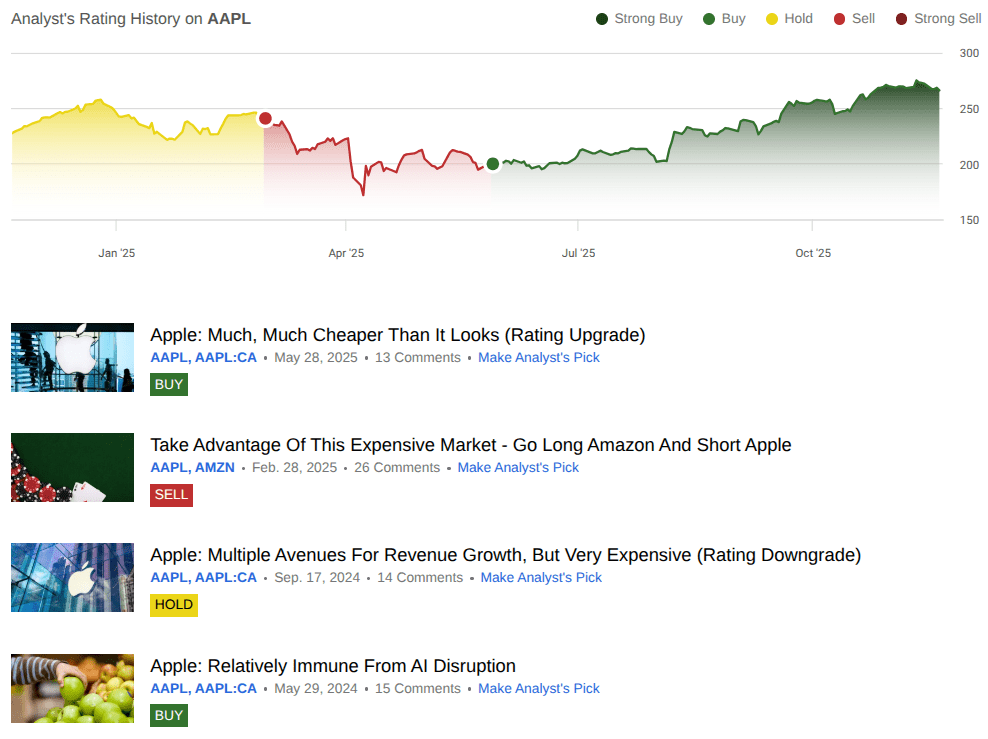The image size is (988, 739).
Task: Toggle the Hold series in the legend
Action: click(x=770, y=18)
